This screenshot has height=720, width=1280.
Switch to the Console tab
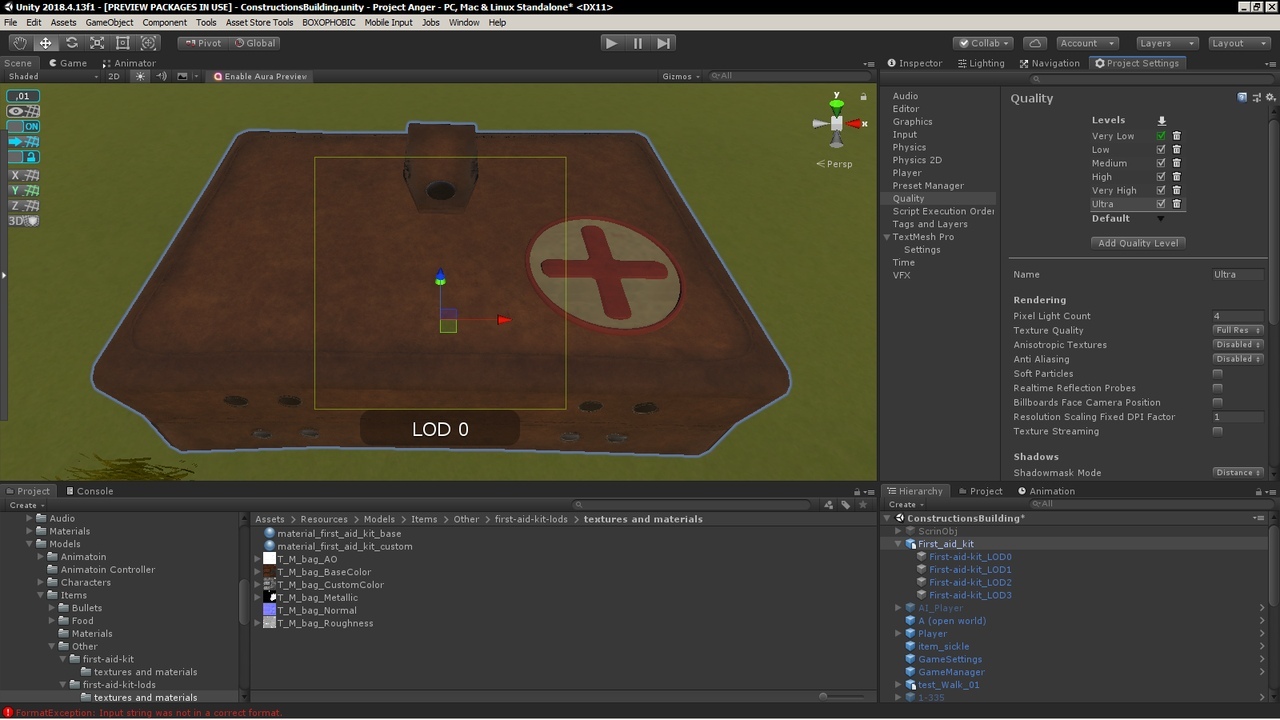point(89,491)
